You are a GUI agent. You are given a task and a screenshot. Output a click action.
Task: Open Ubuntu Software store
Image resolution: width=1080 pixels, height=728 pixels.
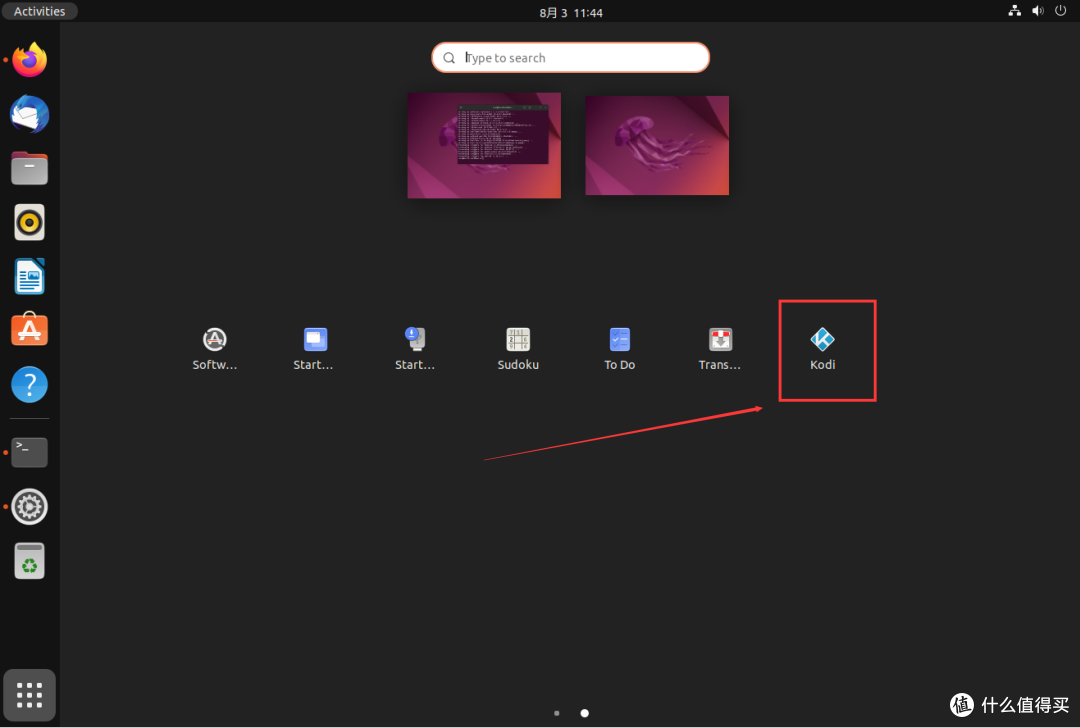coord(30,330)
